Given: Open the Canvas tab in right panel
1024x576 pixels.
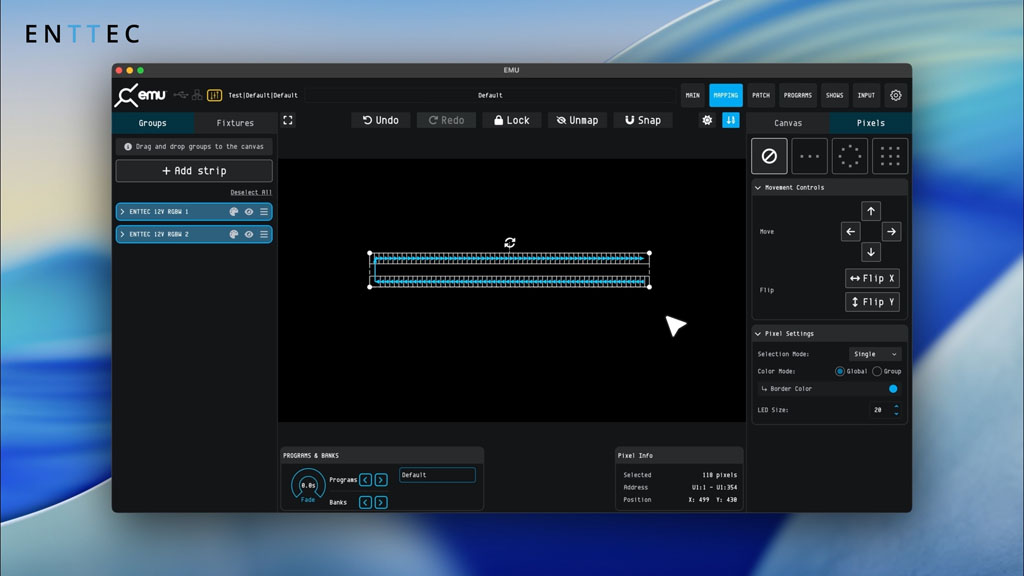Looking at the screenshot, I should click(x=788, y=123).
